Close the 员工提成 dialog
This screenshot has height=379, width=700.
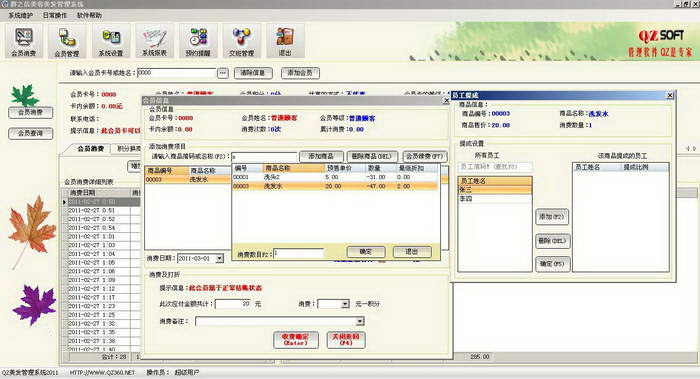tap(670, 95)
